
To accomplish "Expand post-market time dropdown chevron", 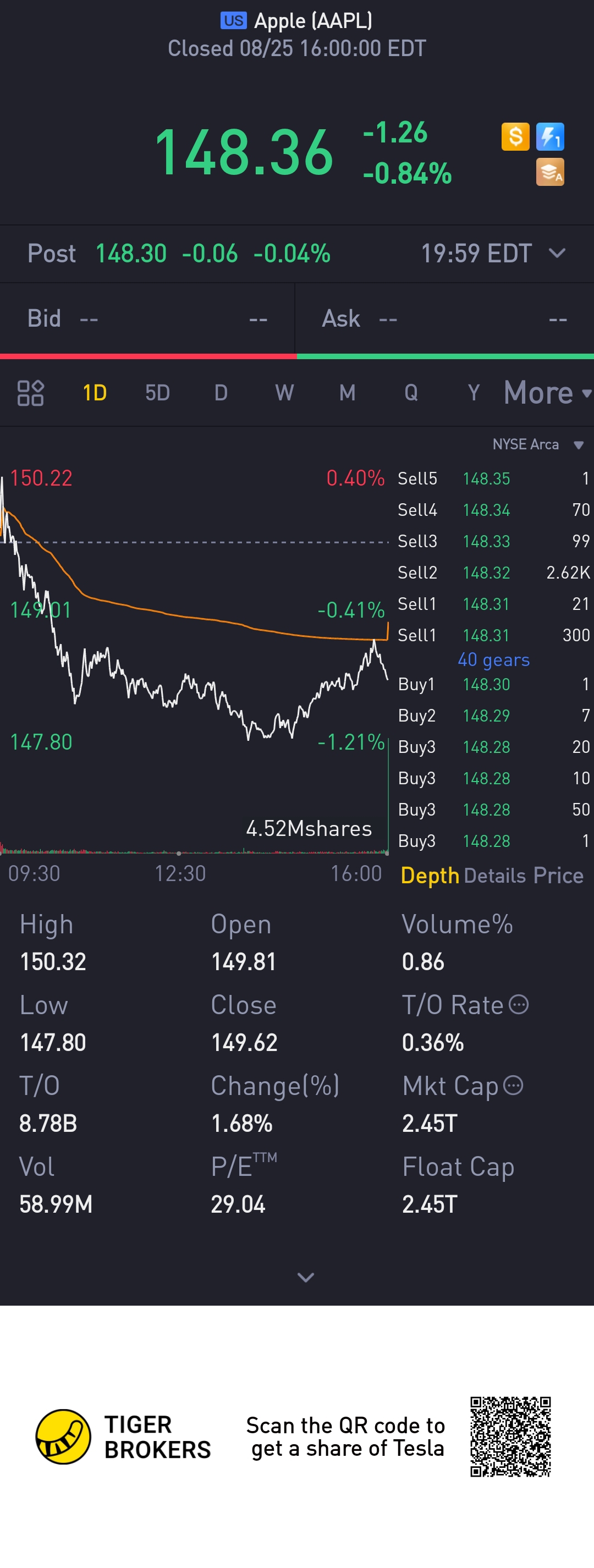I will [558, 253].
